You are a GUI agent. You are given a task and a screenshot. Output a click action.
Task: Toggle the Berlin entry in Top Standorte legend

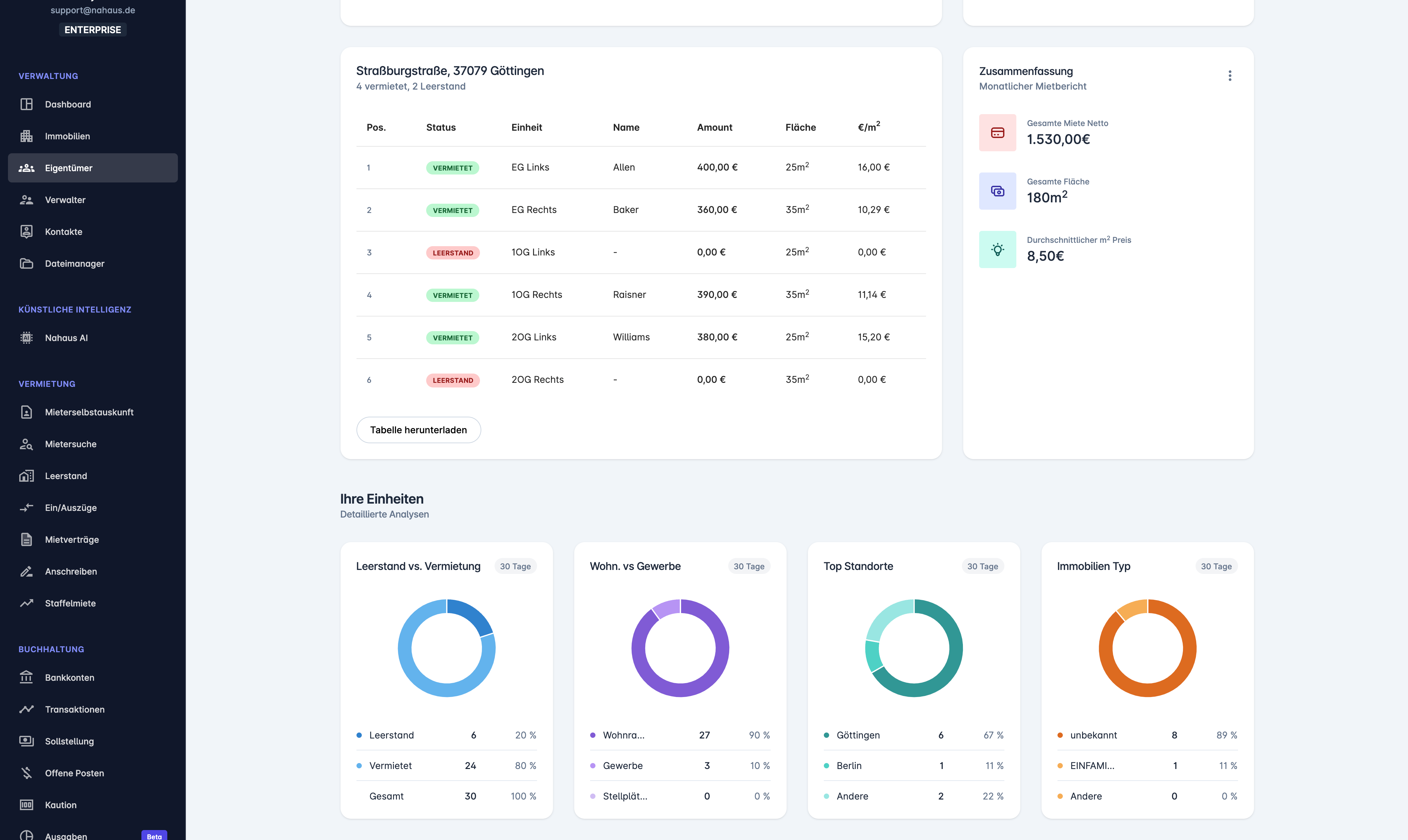849,765
